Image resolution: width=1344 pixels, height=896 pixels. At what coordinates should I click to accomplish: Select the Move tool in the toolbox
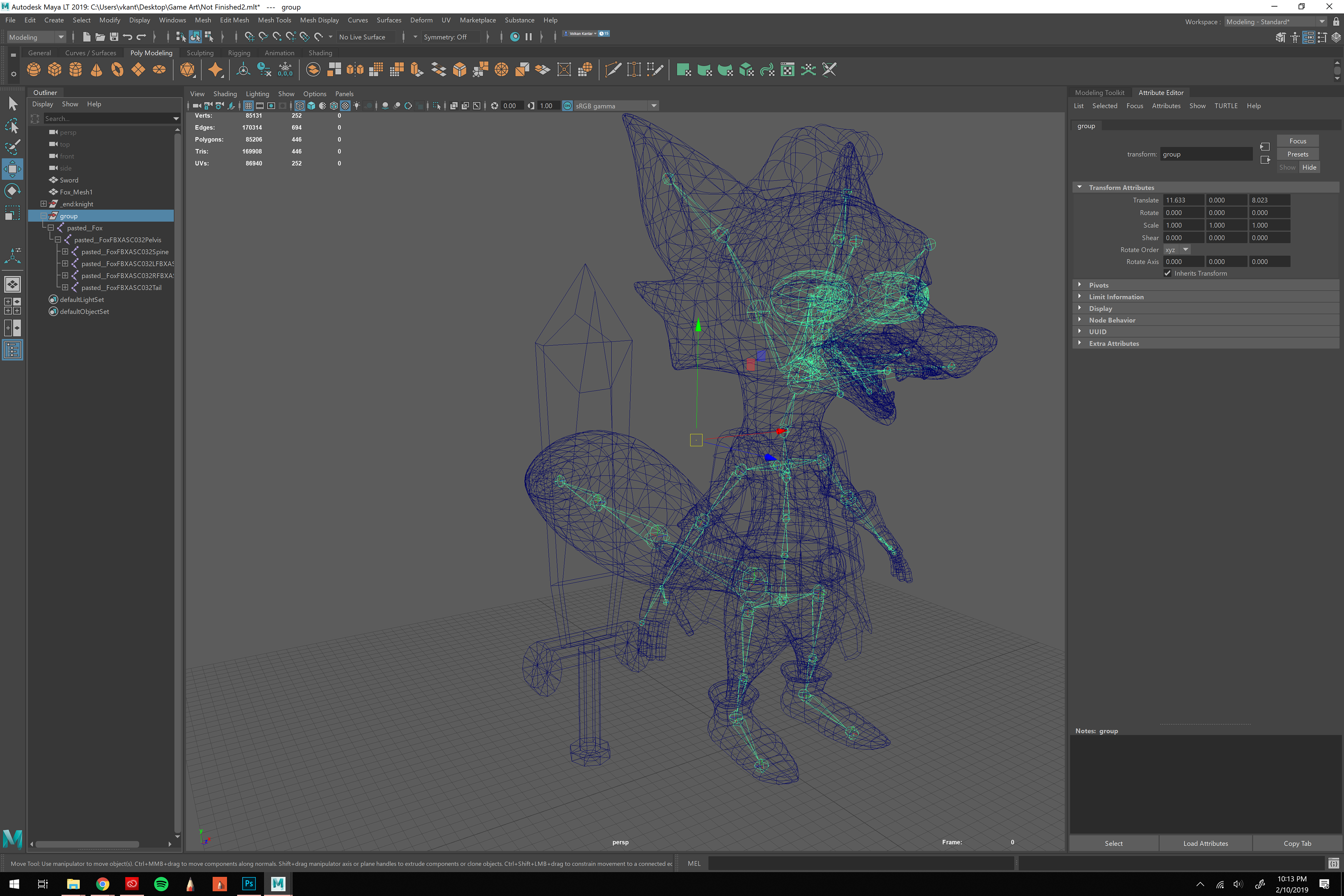[x=13, y=169]
